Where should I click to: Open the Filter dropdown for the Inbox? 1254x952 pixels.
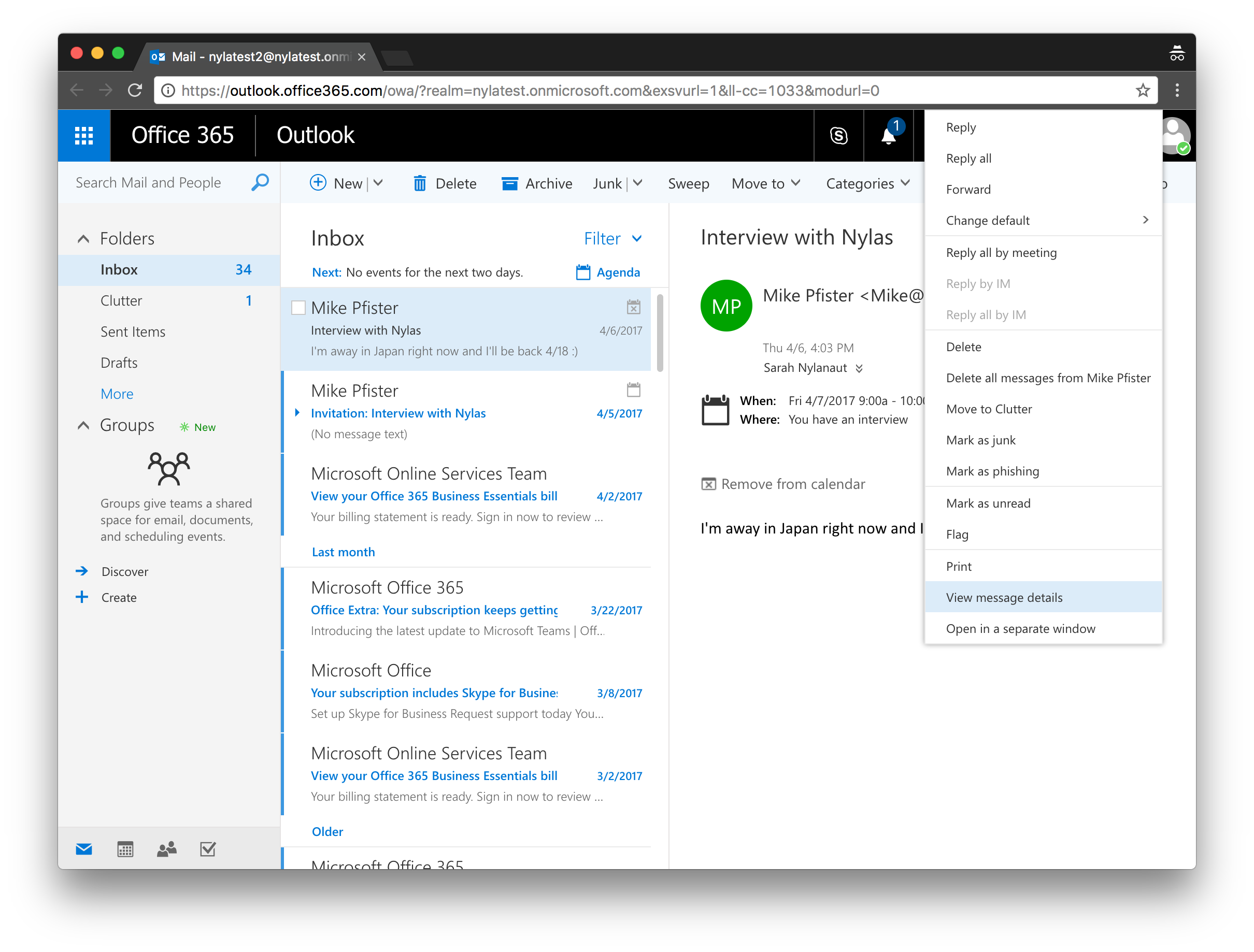(x=613, y=238)
